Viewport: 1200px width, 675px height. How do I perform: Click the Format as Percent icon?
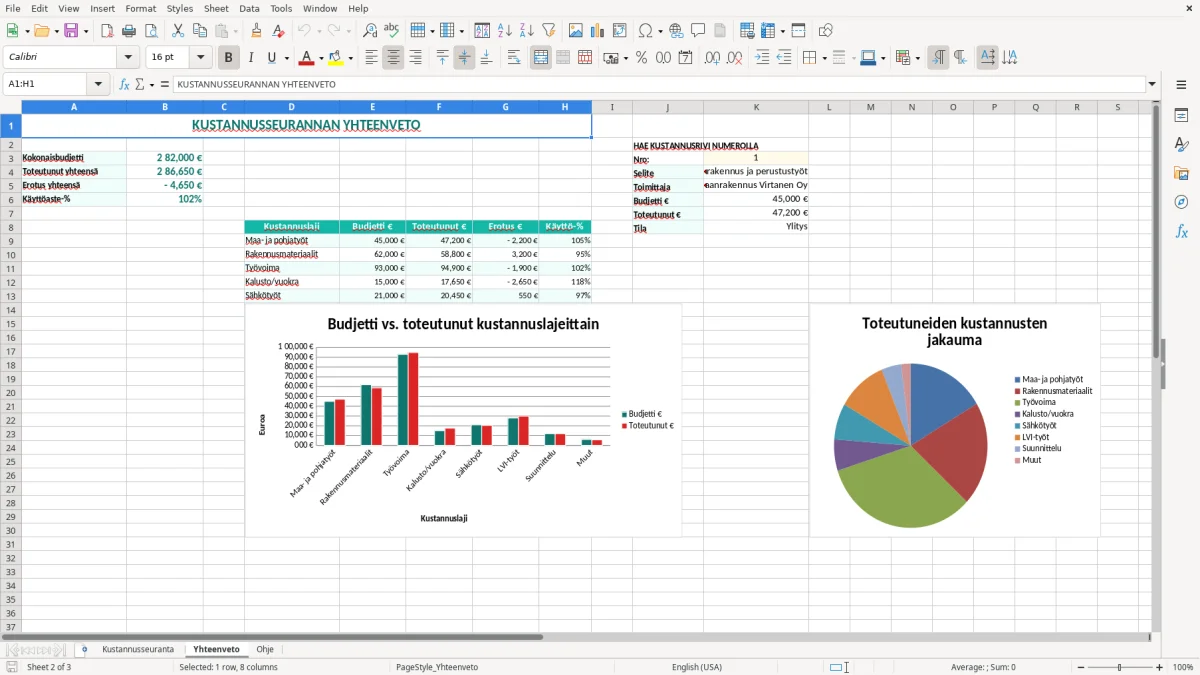[641, 58]
